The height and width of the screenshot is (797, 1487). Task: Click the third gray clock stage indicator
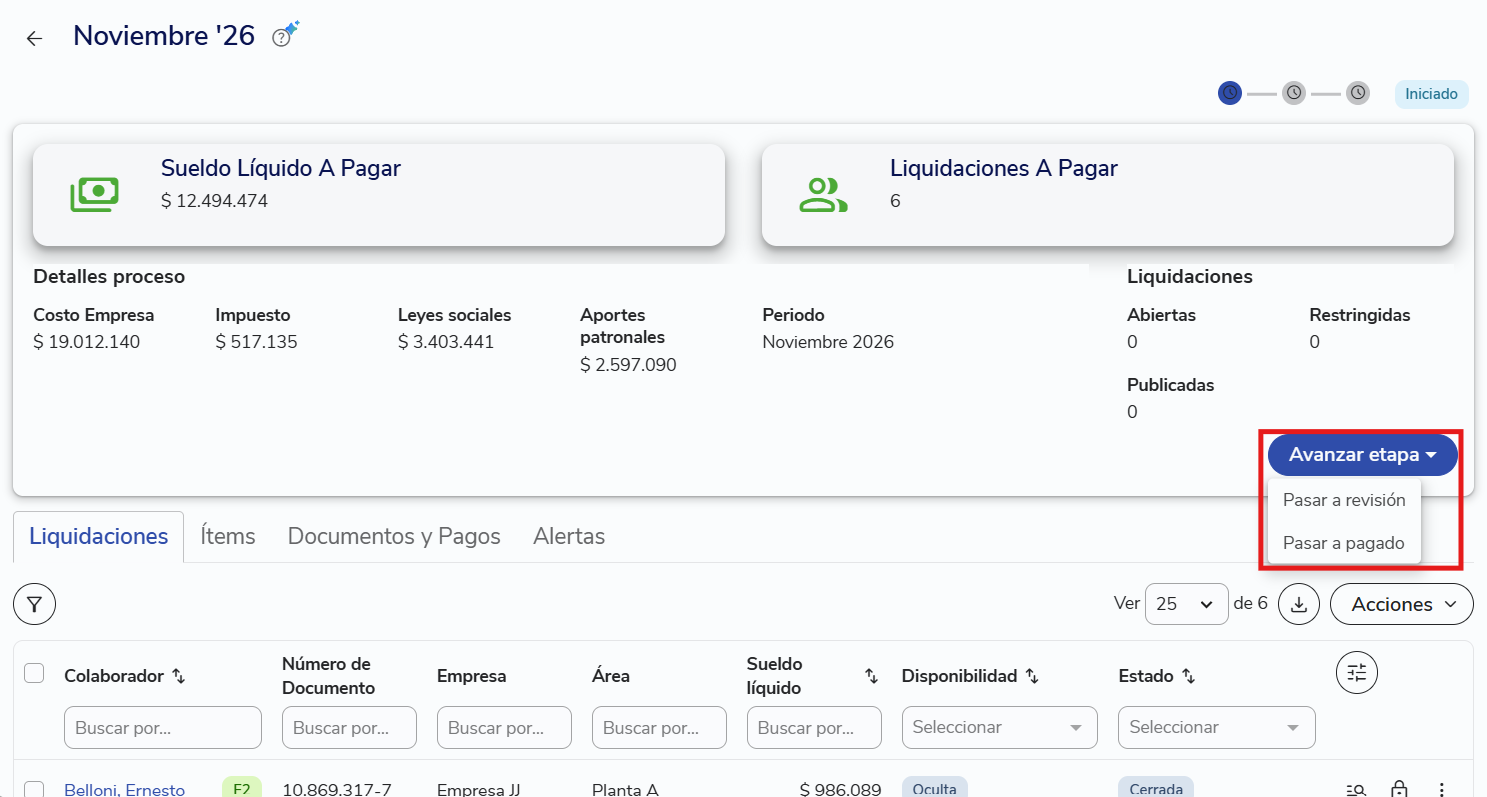1358,93
